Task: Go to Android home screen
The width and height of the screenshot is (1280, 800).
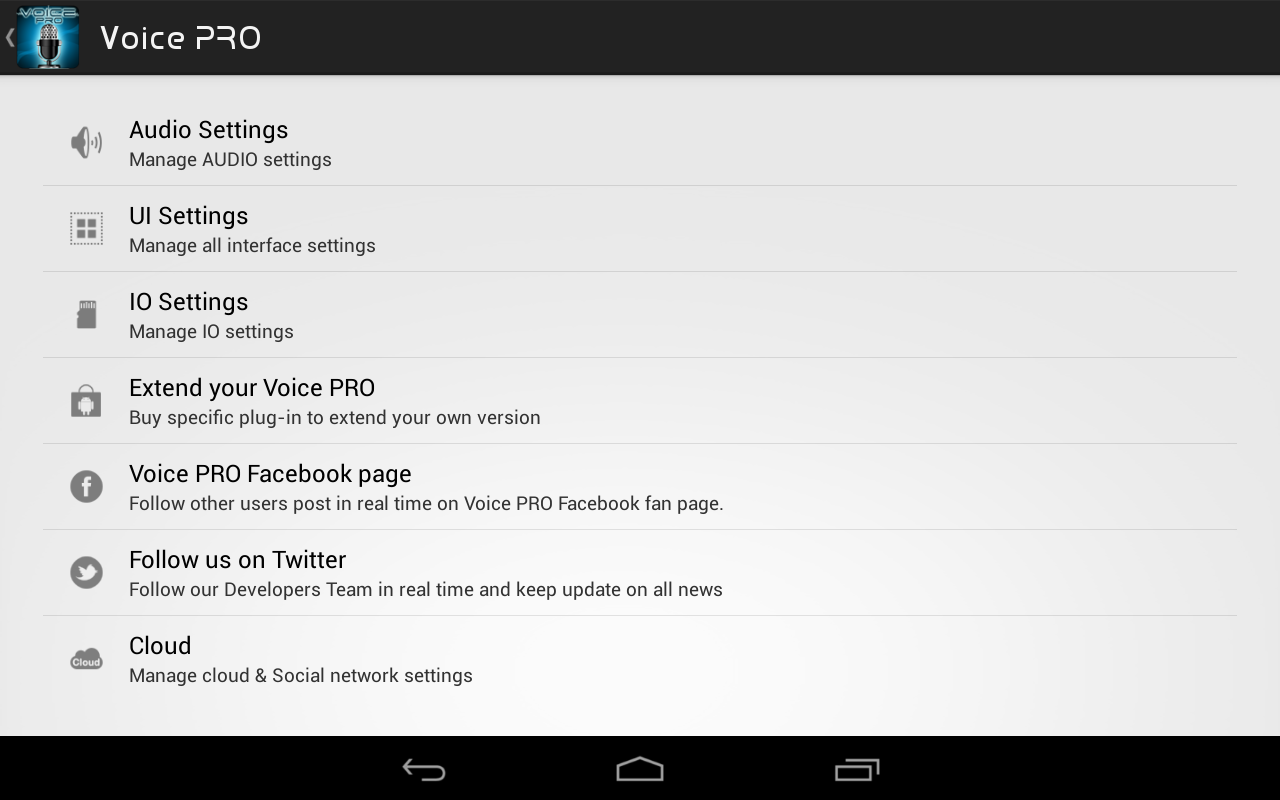Action: (640, 769)
